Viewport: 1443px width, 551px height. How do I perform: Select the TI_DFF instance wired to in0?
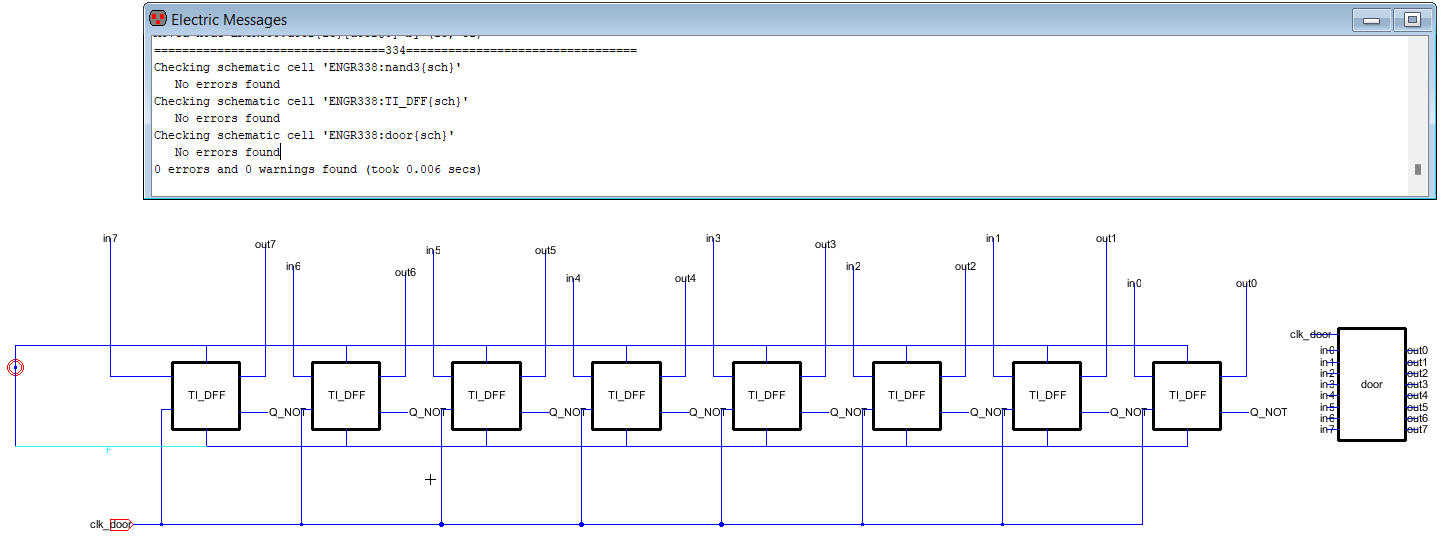coord(1186,395)
